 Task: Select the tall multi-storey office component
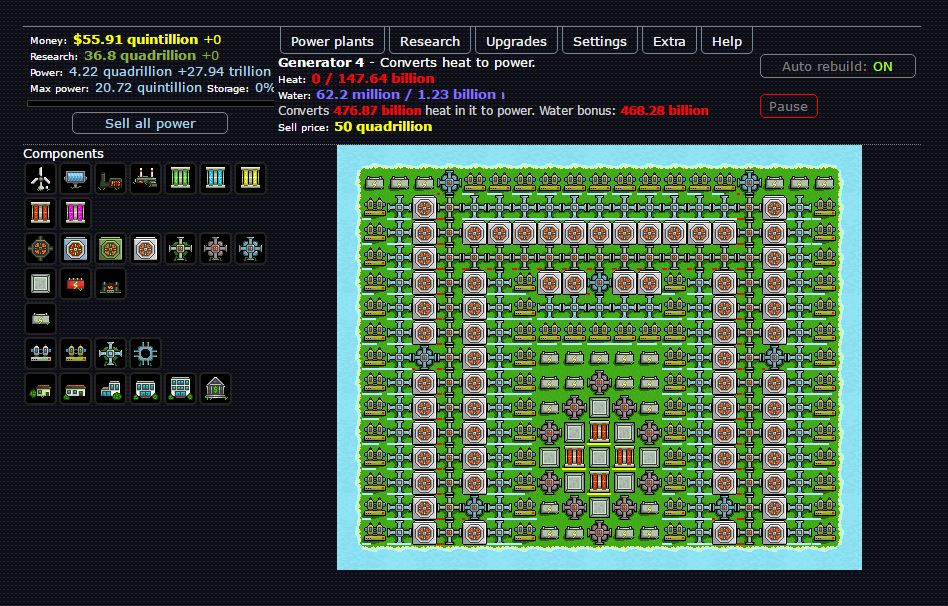click(181, 389)
